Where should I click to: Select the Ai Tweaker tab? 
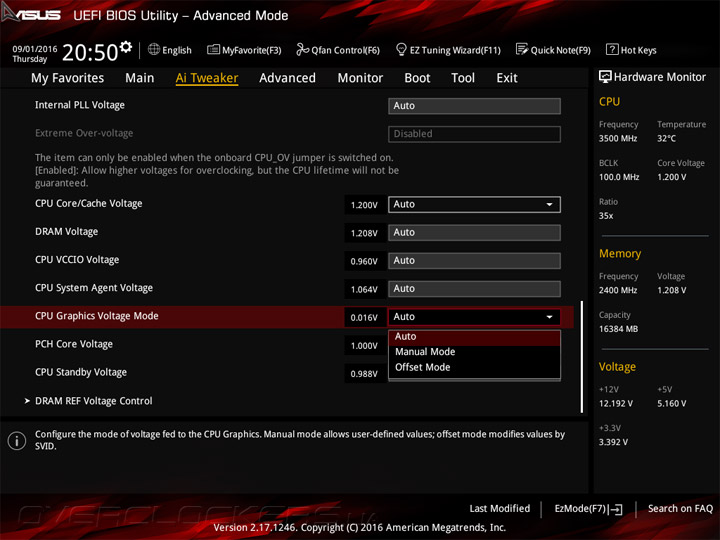pyautogui.click(x=207, y=78)
